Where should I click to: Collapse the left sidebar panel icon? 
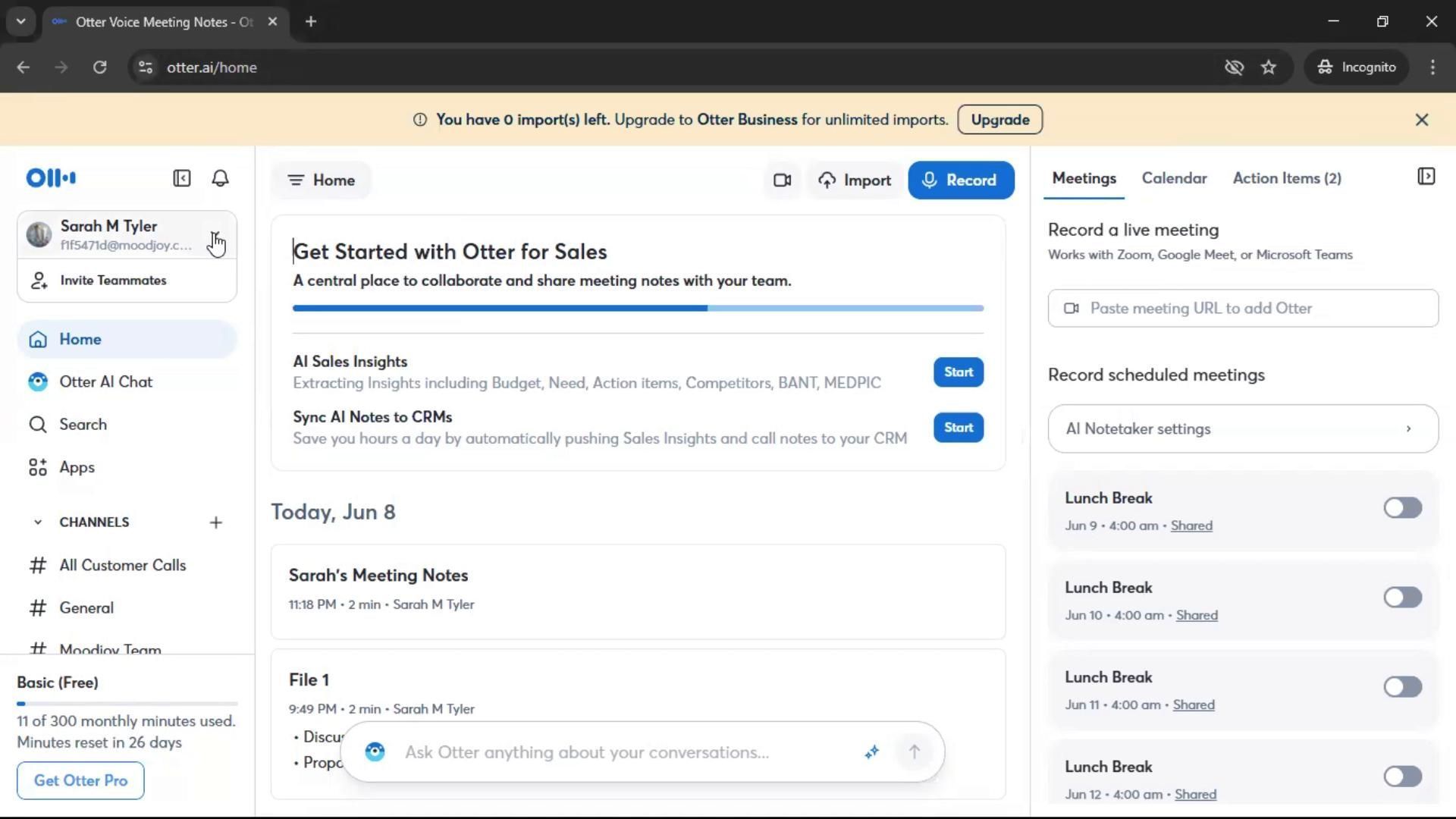tap(181, 178)
